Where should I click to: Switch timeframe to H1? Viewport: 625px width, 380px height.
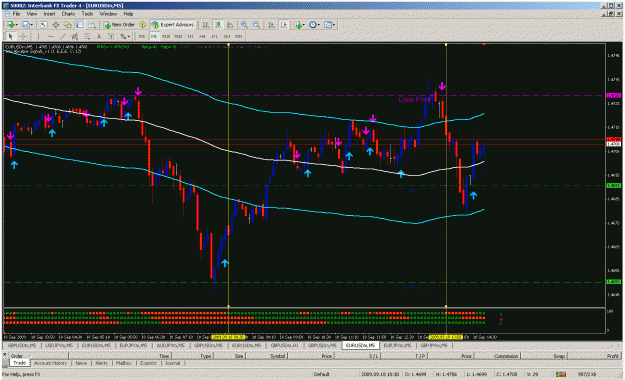[191, 36]
